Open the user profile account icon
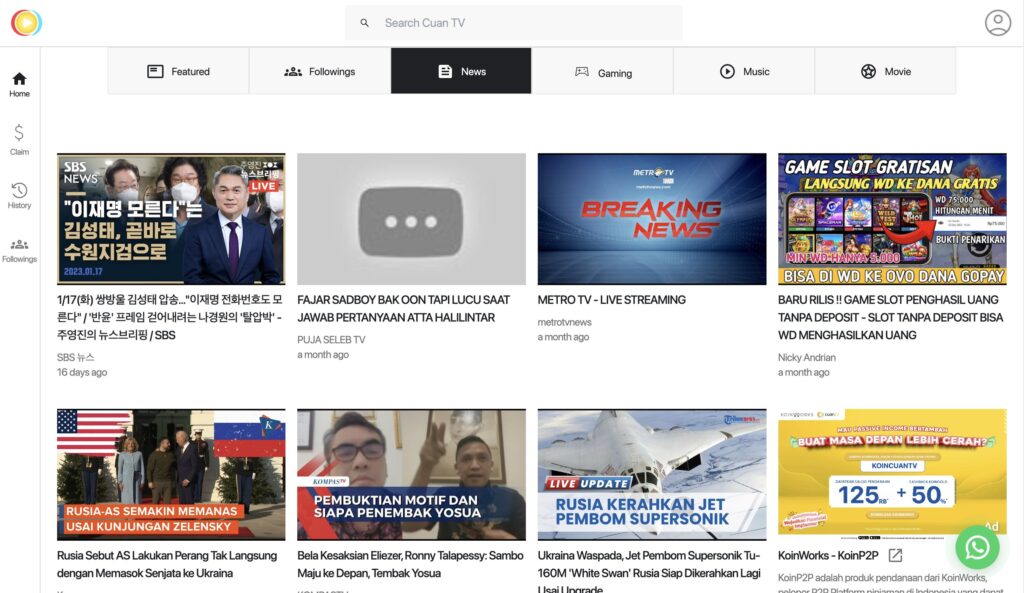 997,23
